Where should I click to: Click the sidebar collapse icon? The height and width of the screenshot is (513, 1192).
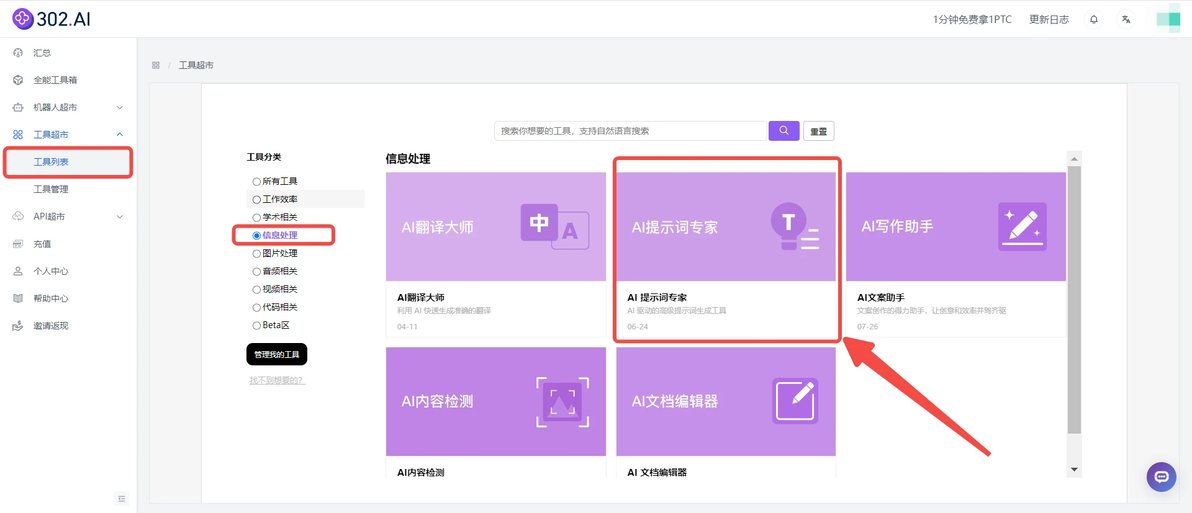(122, 499)
